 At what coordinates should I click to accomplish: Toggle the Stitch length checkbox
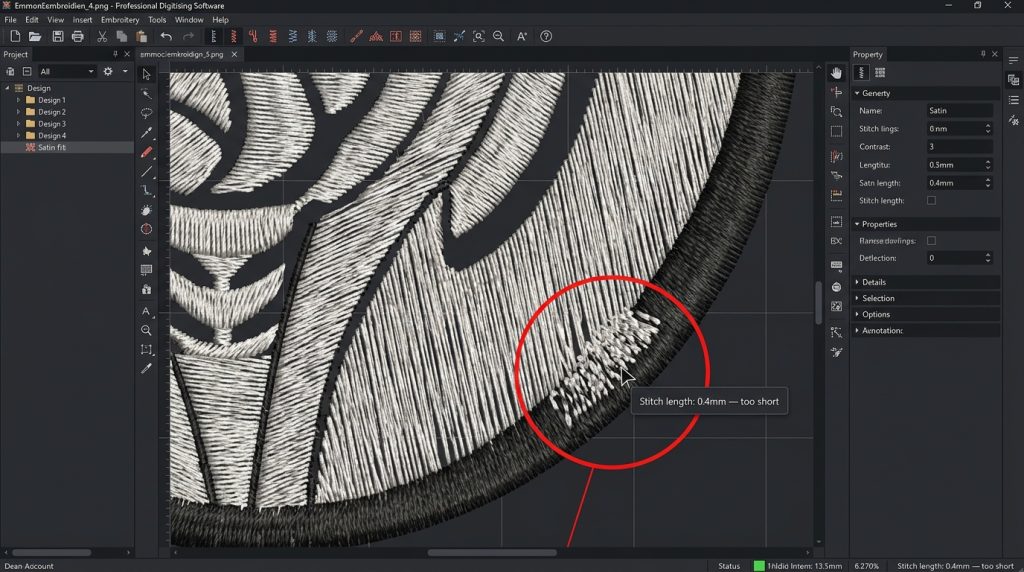[x=931, y=200]
